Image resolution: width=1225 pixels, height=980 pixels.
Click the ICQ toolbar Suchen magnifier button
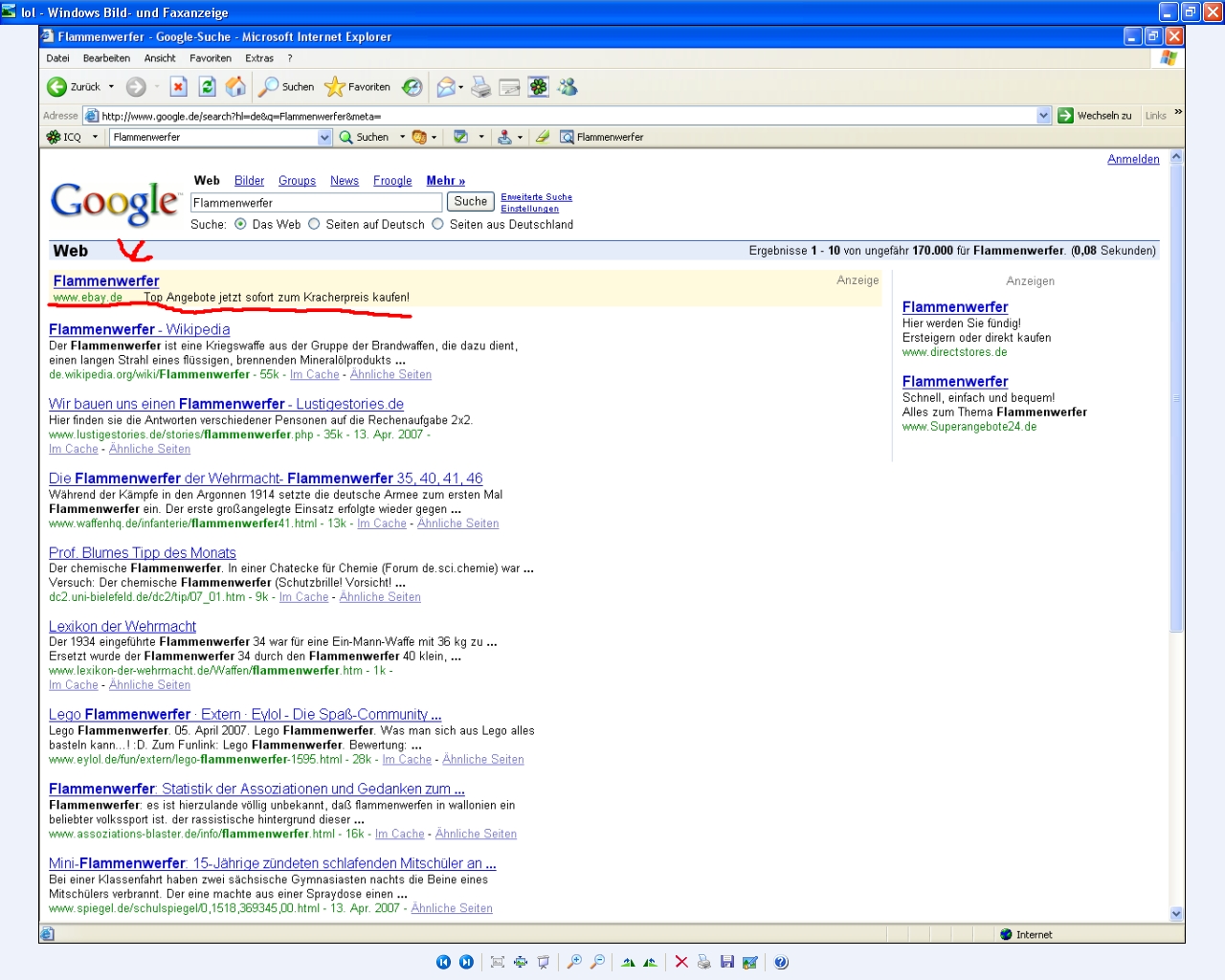[364, 137]
